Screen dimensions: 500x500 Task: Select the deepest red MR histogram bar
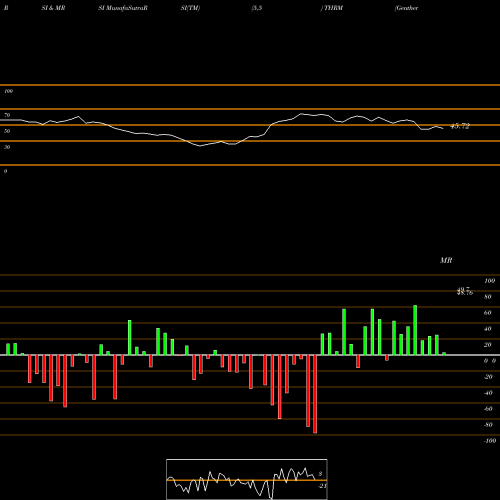pos(315,394)
